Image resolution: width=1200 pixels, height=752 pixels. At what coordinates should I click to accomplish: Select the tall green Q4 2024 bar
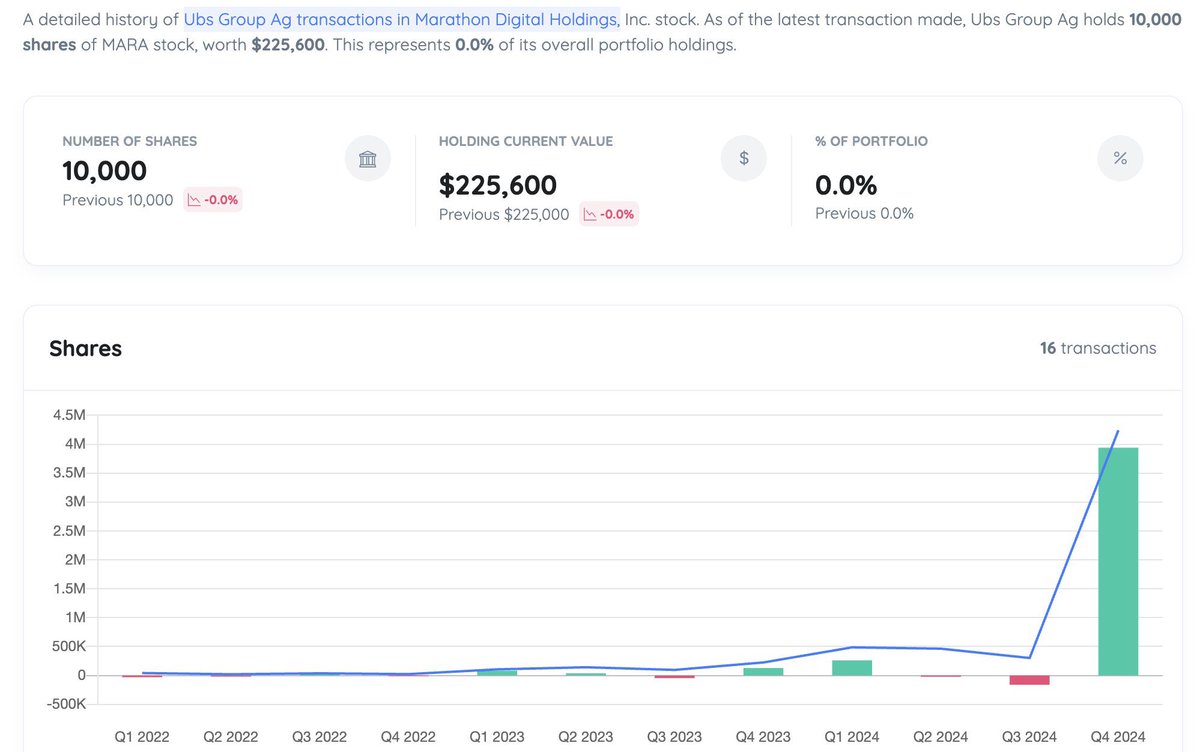[1118, 562]
